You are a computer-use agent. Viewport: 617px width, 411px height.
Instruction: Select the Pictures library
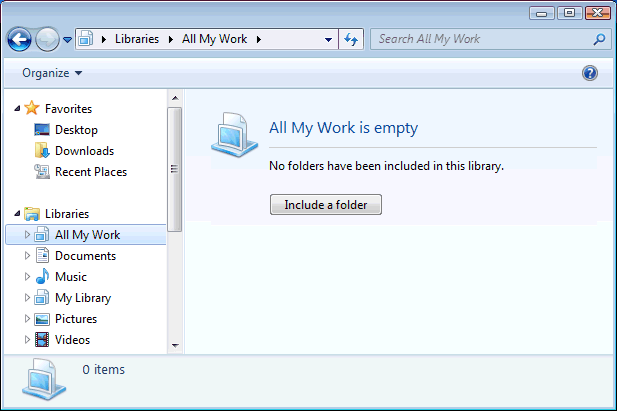tap(76, 319)
